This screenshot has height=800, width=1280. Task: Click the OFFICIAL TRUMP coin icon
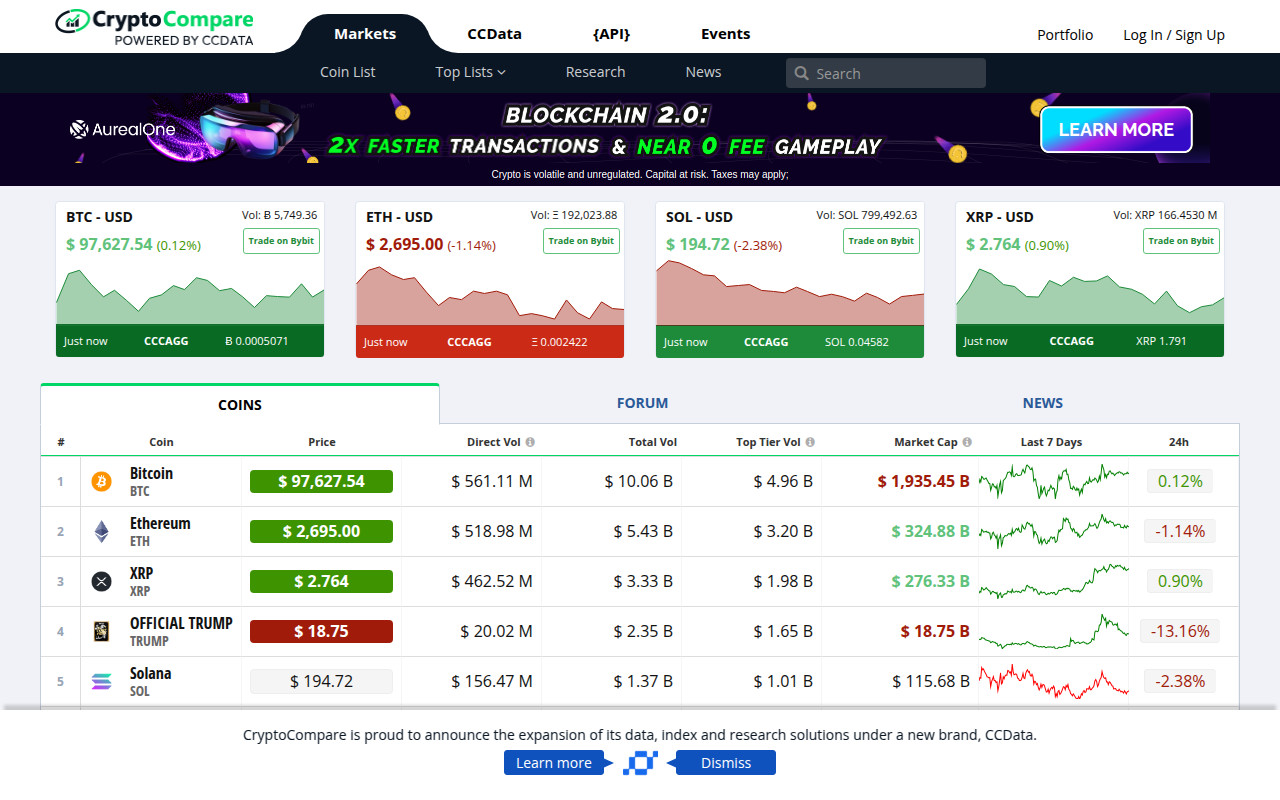[x=102, y=632]
